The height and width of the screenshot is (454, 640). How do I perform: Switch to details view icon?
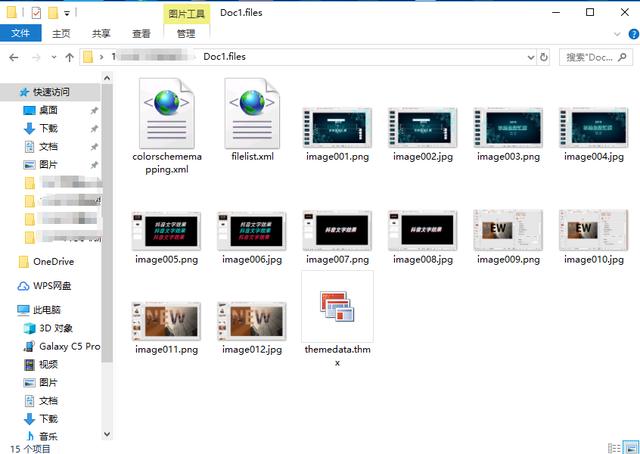pyautogui.click(x=614, y=448)
